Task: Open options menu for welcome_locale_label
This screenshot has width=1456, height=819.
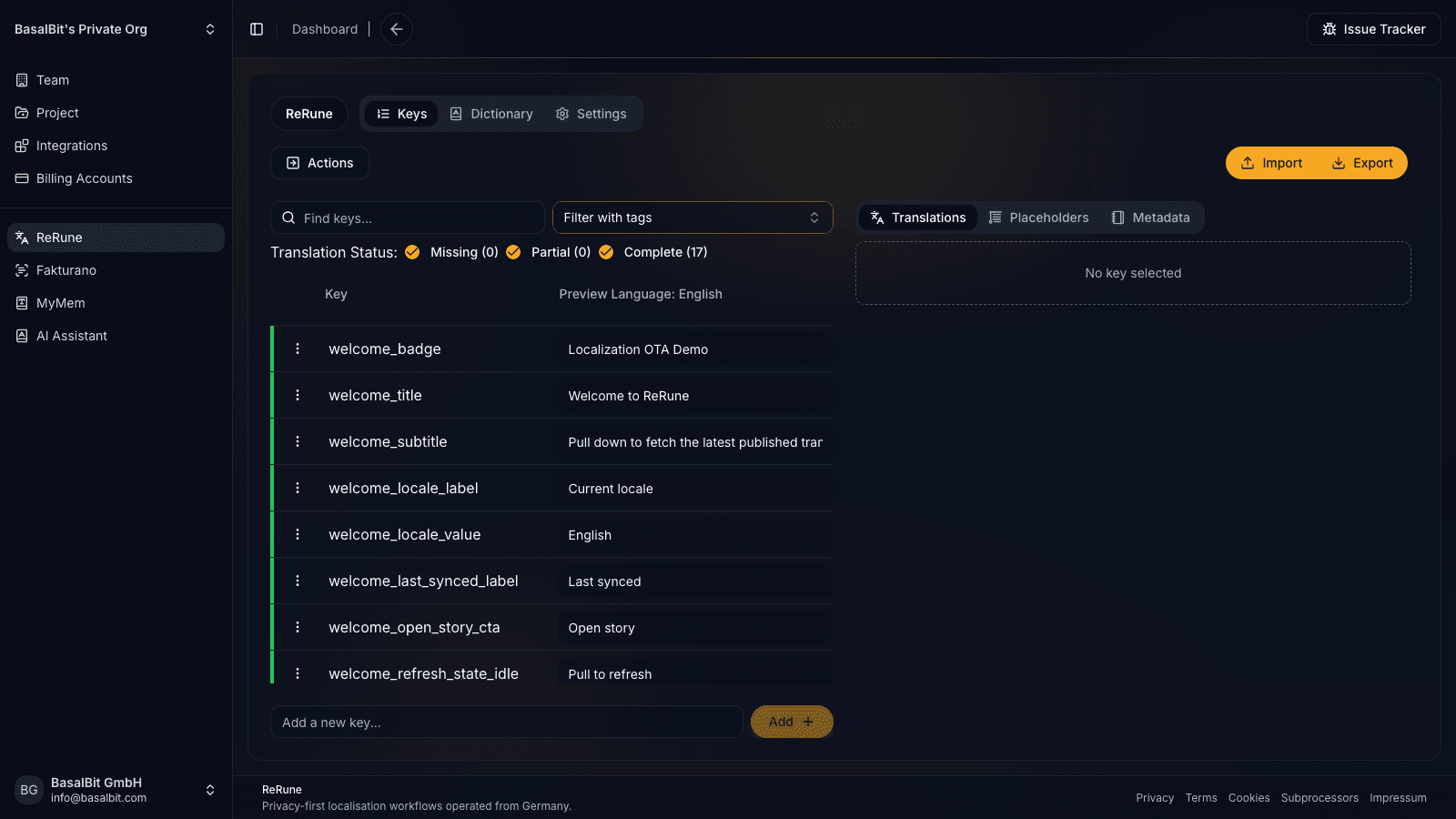Action: [x=298, y=488]
